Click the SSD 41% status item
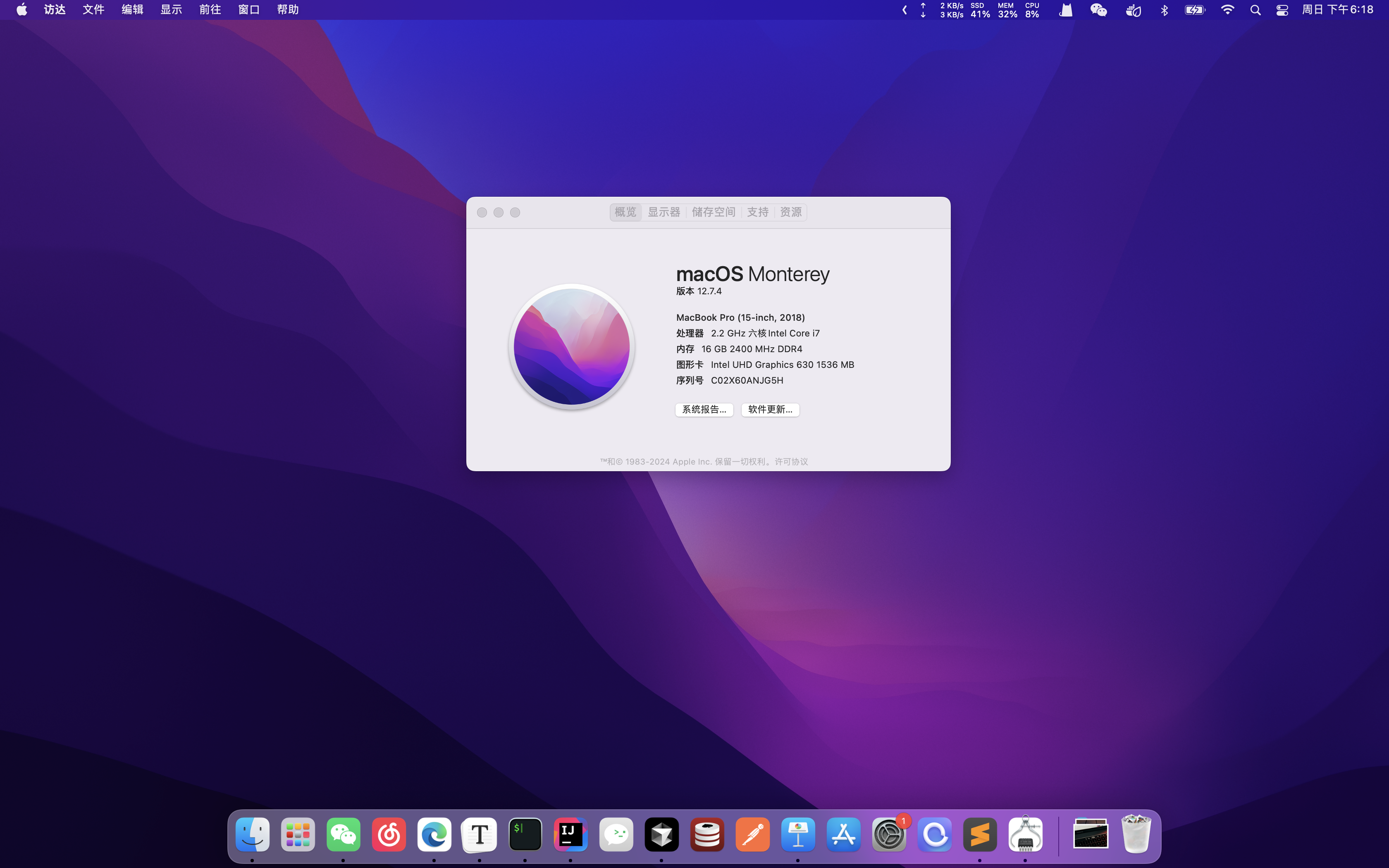 (980, 10)
